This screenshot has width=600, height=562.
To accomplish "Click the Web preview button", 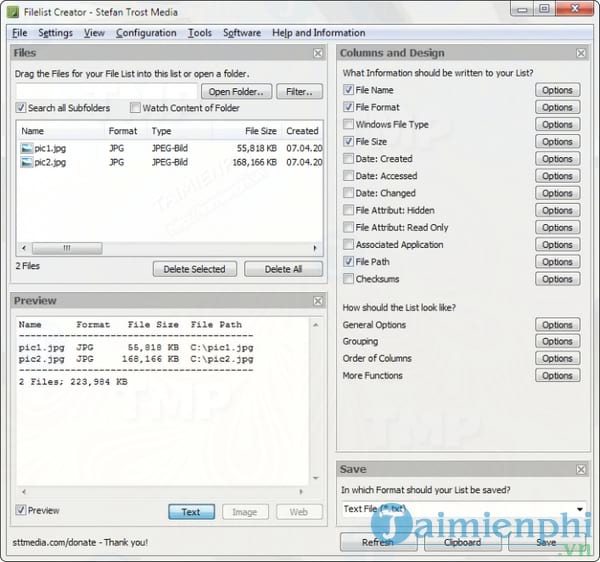I will click(299, 512).
